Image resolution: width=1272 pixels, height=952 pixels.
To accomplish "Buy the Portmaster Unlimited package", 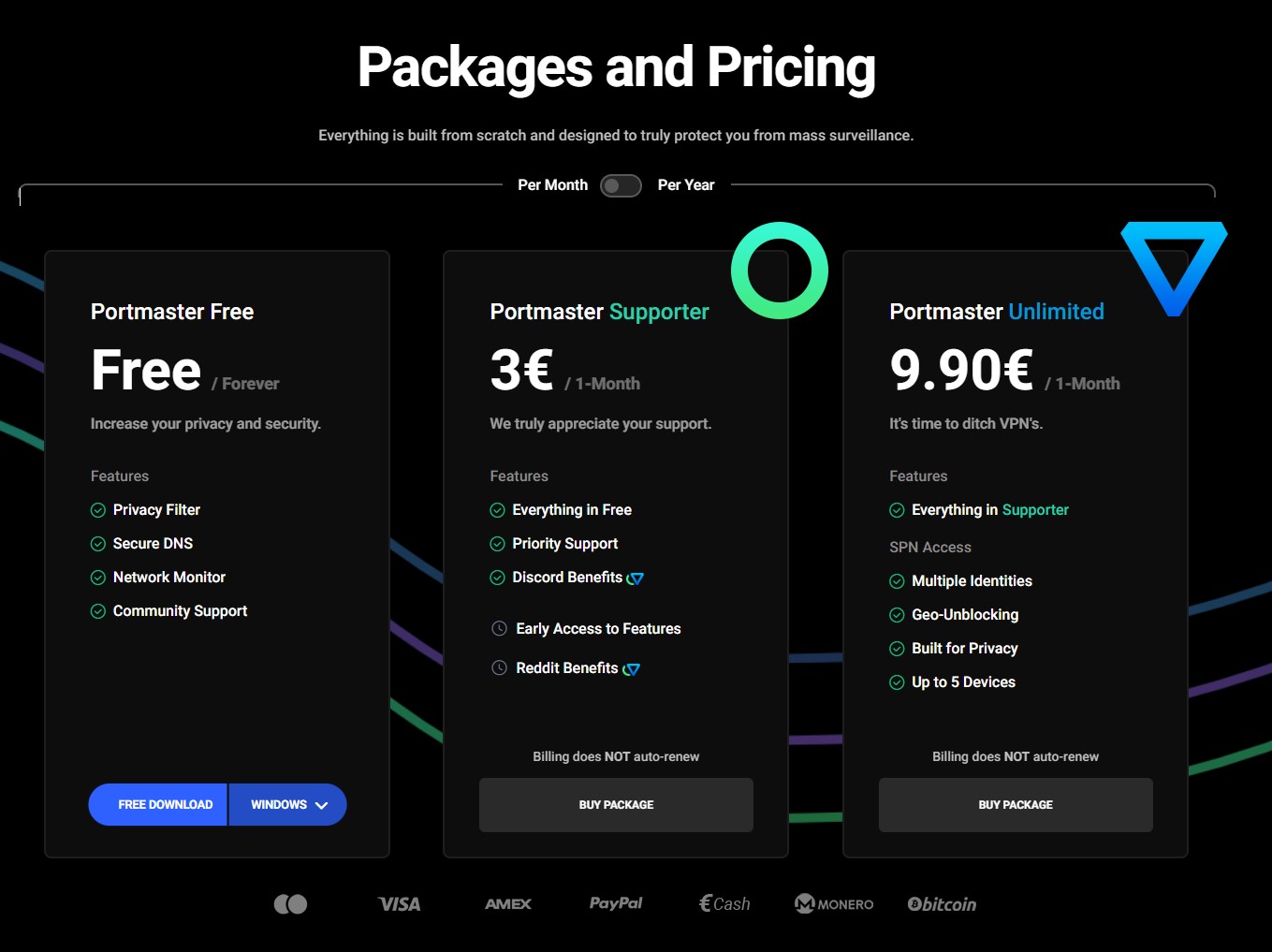I will click(1016, 805).
